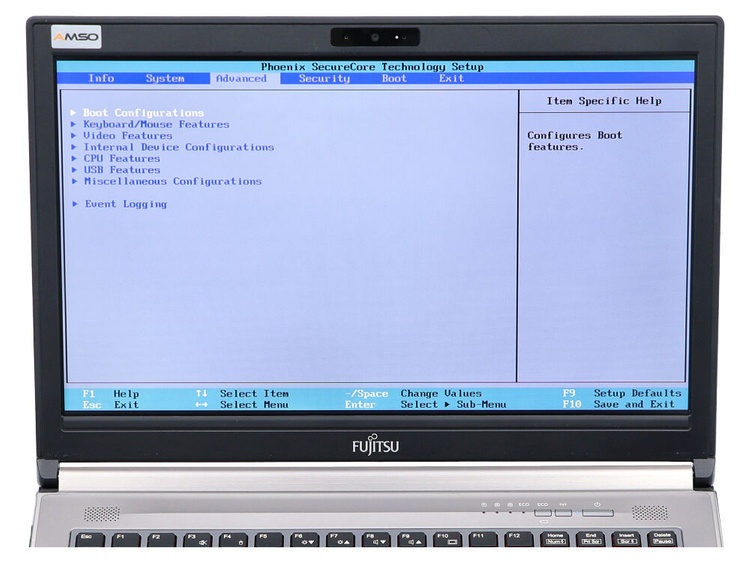Go to the Boot tab
The height and width of the screenshot is (563, 750).
(x=394, y=78)
